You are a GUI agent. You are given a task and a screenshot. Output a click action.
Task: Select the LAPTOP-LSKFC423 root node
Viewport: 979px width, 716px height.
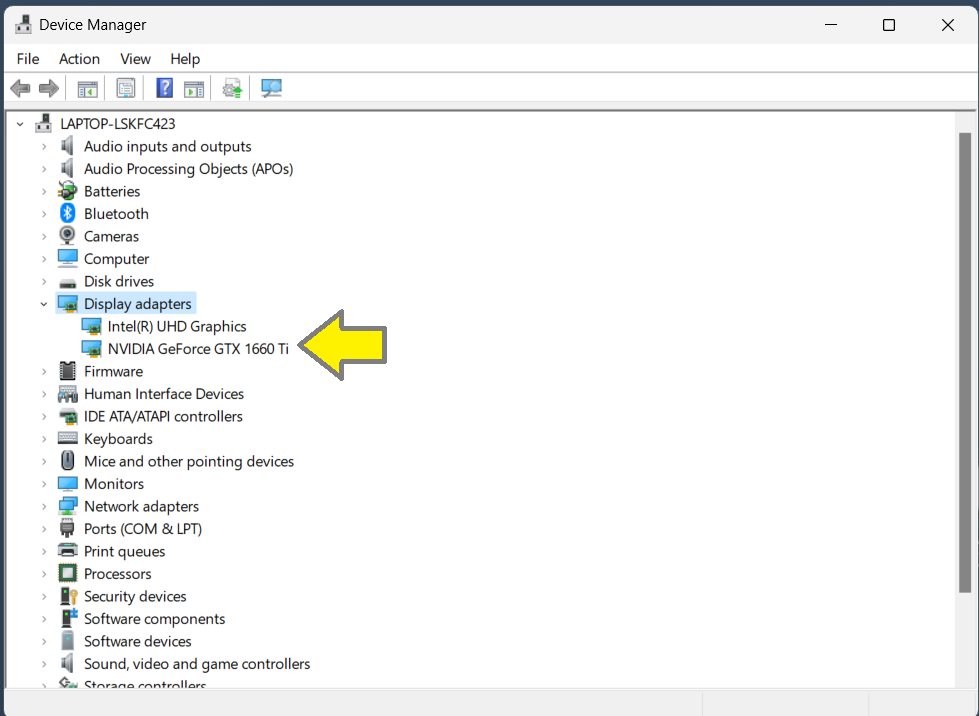[x=118, y=123]
